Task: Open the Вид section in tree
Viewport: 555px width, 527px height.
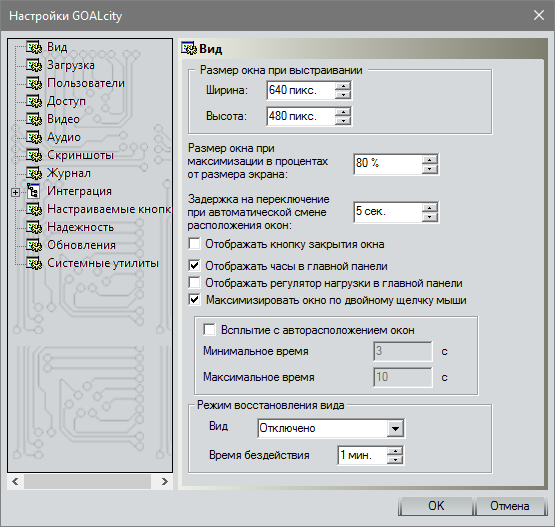Action: click(x=57, y=47)
